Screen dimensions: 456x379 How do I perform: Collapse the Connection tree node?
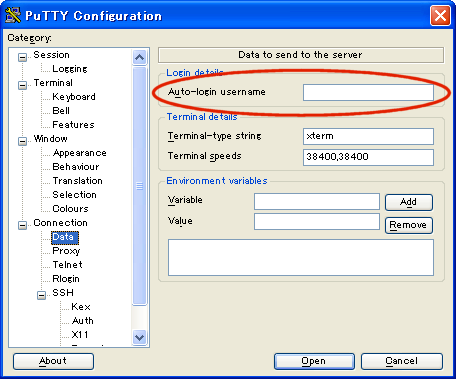(22, 225)
